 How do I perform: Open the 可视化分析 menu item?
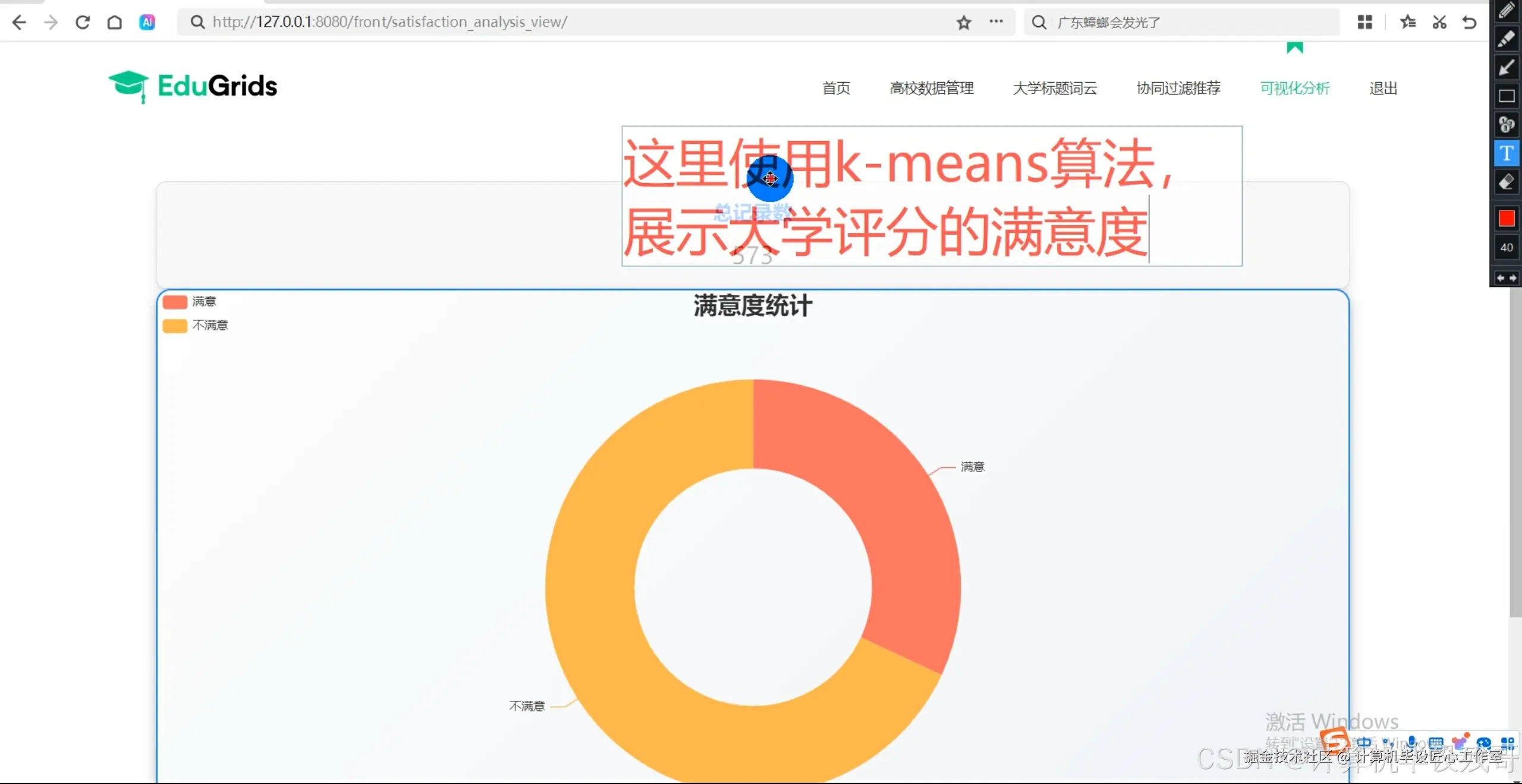(1295, 89)
